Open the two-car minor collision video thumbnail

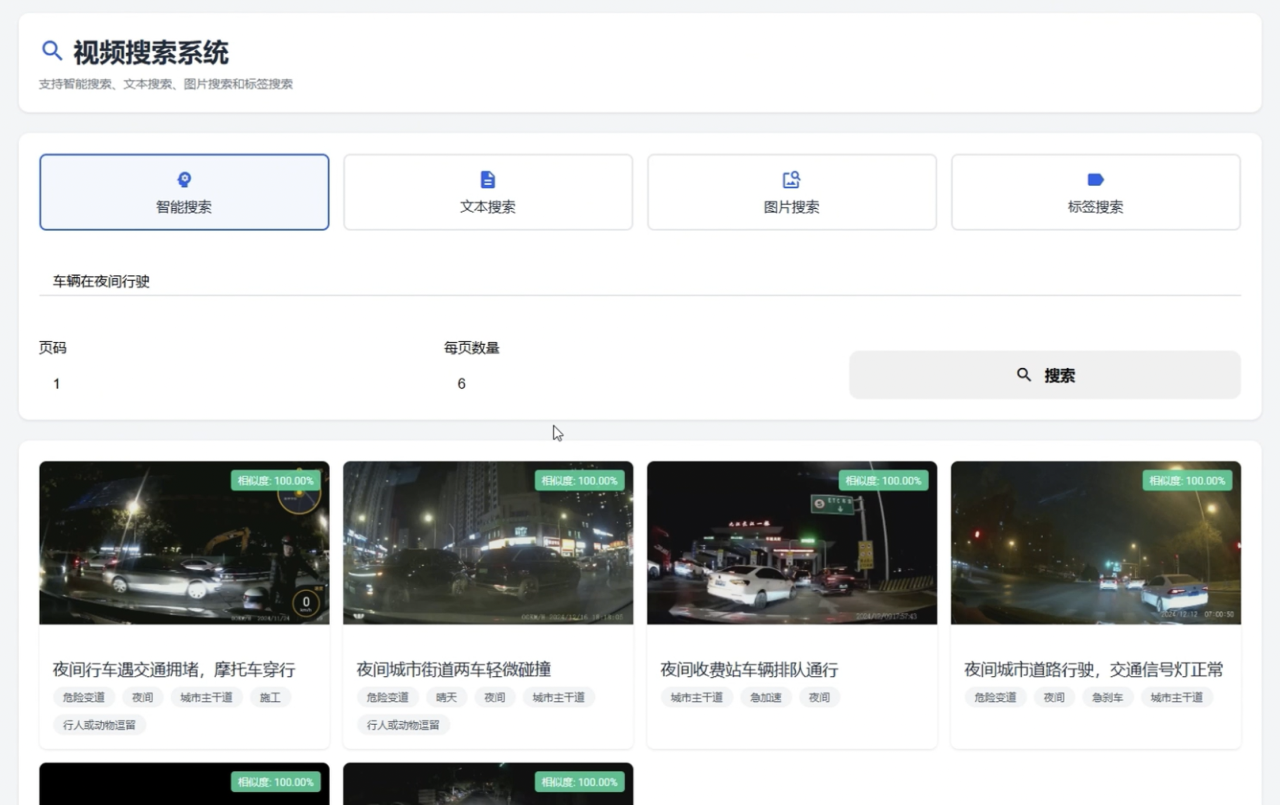tap(488, 543)
